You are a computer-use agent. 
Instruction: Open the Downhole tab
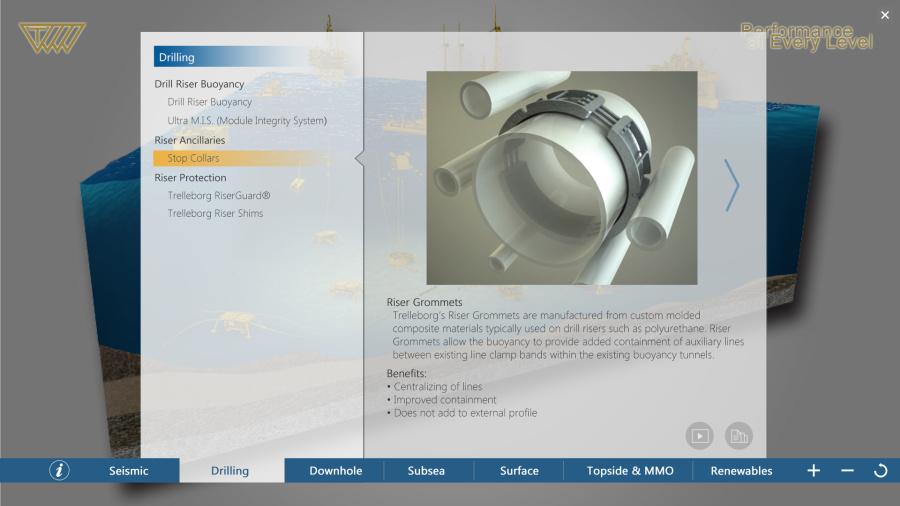pyautogui.click(x=336, y=470)
